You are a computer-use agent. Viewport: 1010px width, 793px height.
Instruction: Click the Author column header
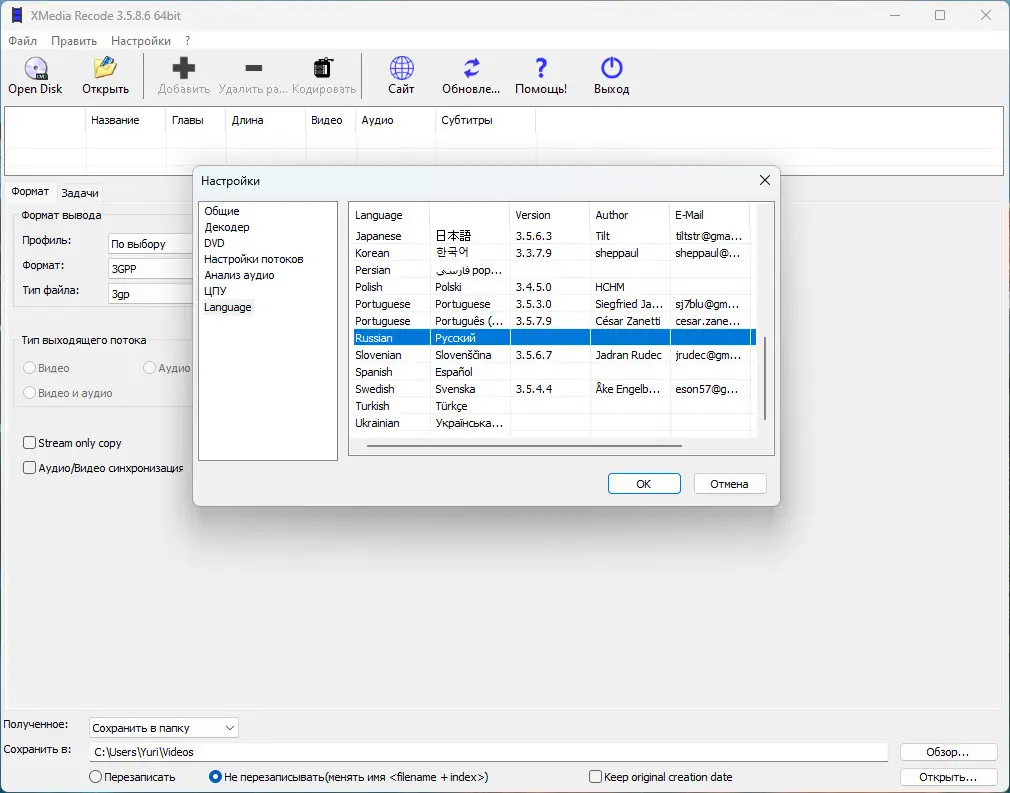[x=629, y=215]
